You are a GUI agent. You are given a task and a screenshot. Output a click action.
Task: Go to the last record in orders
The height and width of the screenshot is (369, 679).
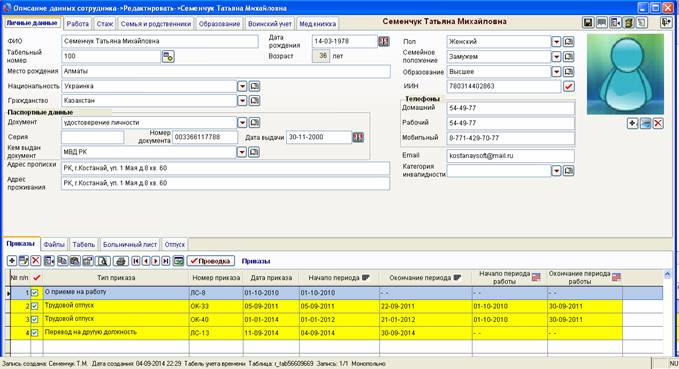point(165,261)
